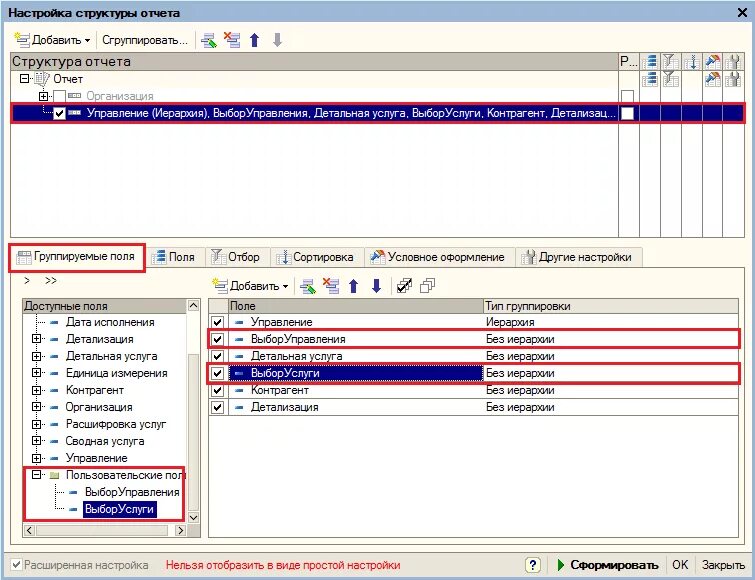Image resolution: width=755 pixels, height=580 pixels.
Task: Toggle the Управление (Иерархия) grouping checkbox
Action: (59, 114)
